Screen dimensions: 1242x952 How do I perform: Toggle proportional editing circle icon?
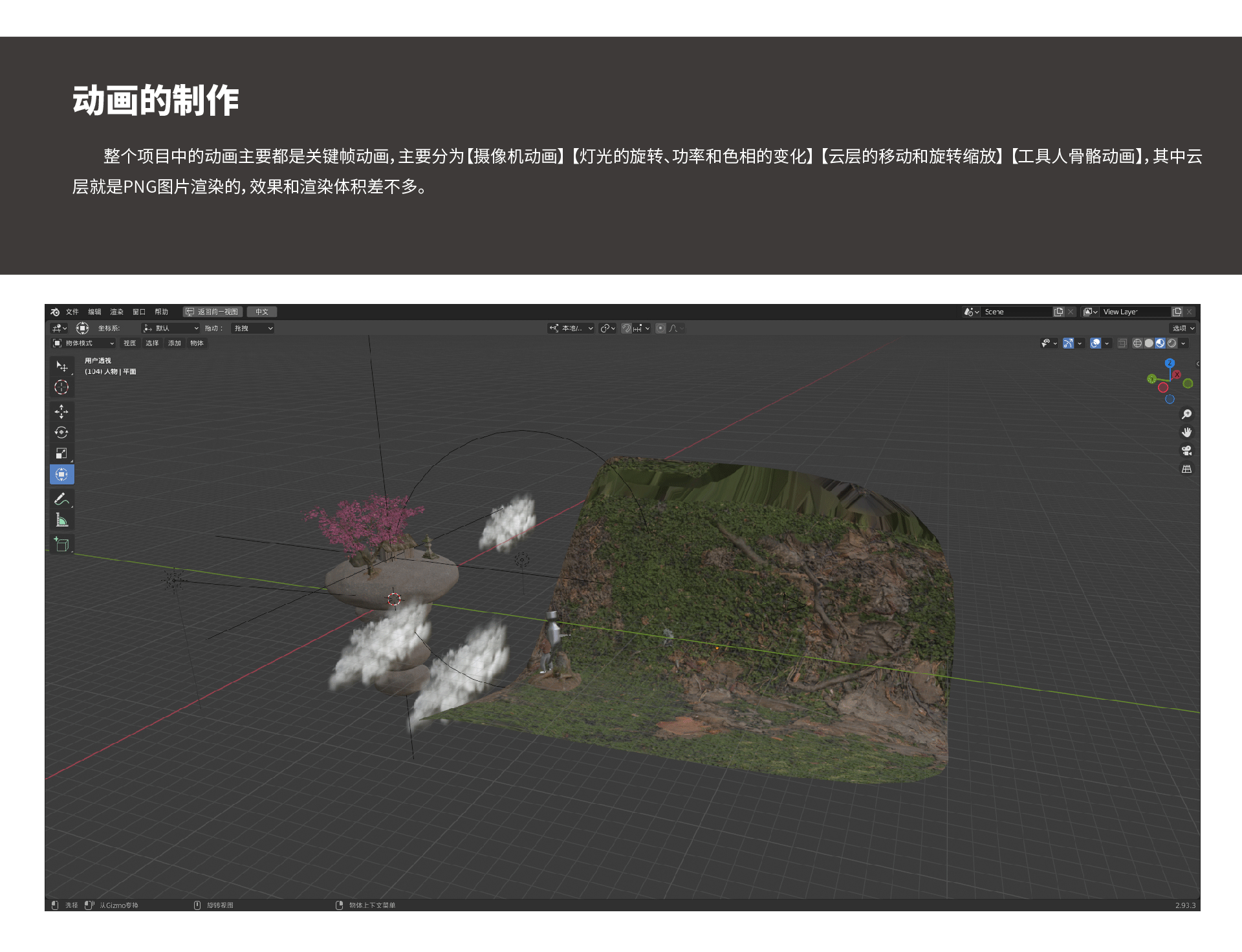click(x=660, y=329)
